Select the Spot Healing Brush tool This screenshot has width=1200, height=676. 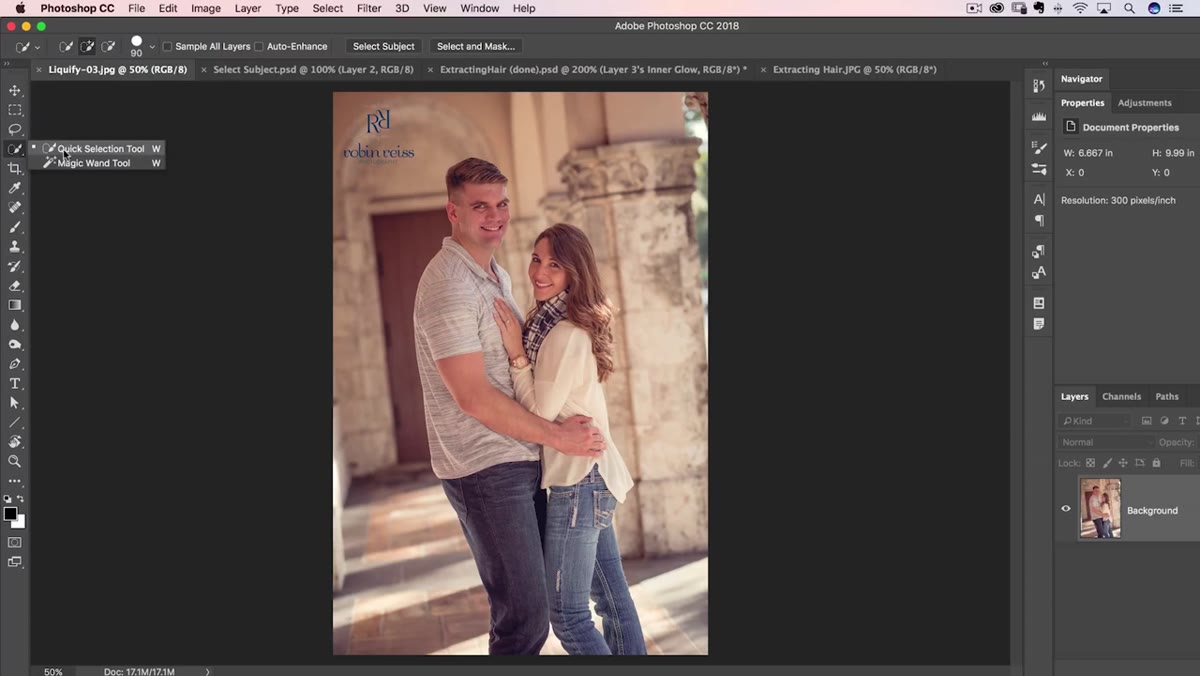tap(15, 207)
